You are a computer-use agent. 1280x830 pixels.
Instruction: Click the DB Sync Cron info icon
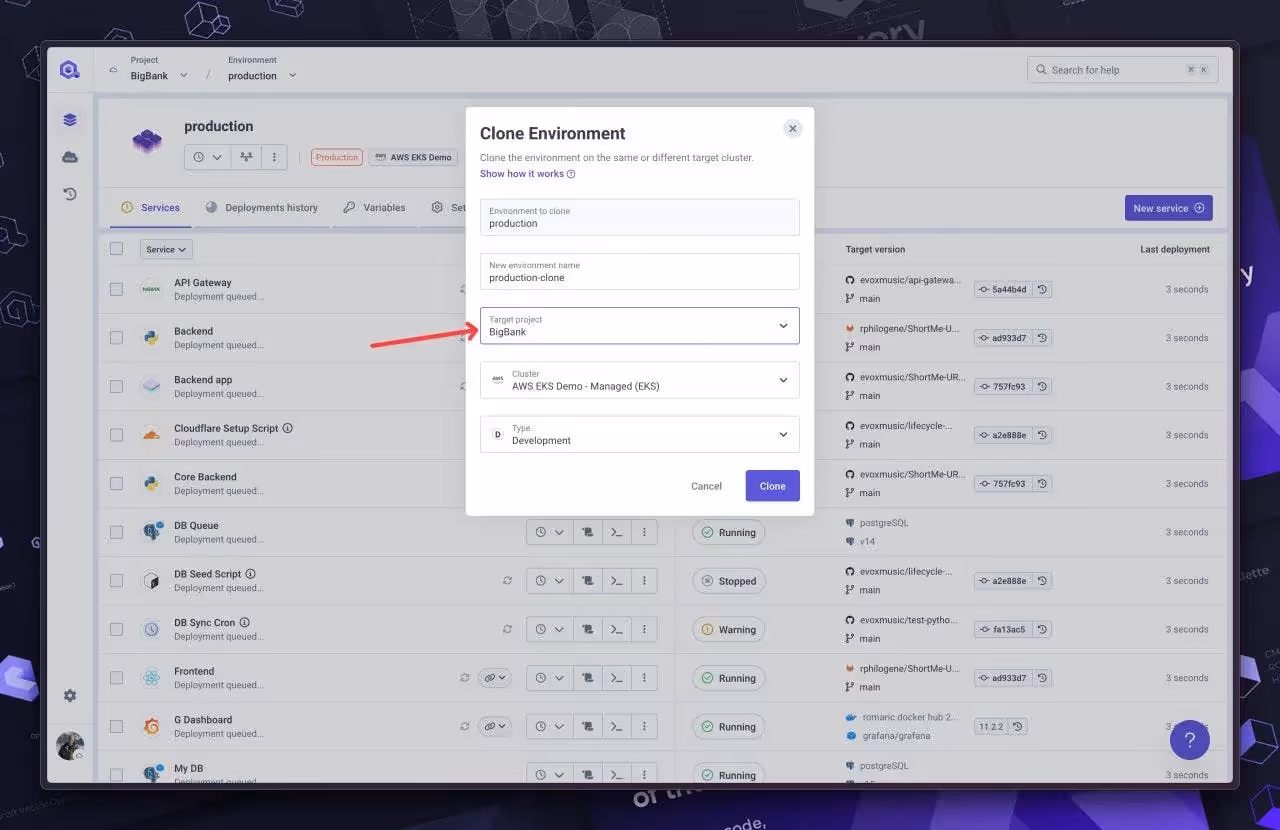[x=245, y=622]
